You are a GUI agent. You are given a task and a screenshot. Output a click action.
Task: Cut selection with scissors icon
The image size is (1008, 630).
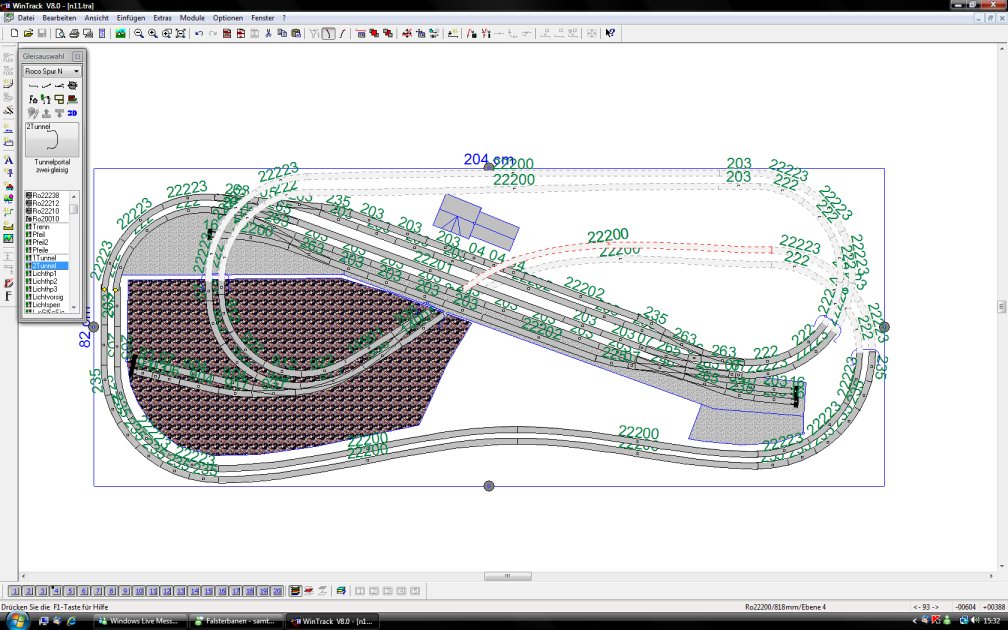268,33
